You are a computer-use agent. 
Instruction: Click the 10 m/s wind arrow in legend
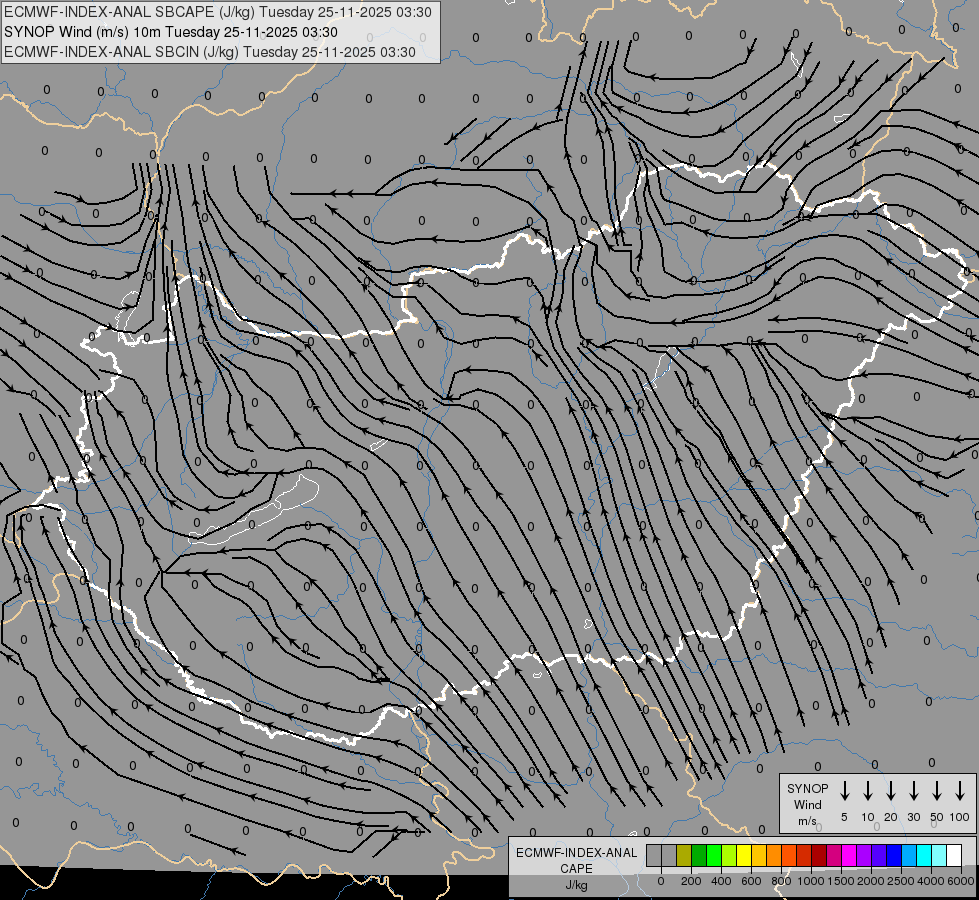[867, 791]
